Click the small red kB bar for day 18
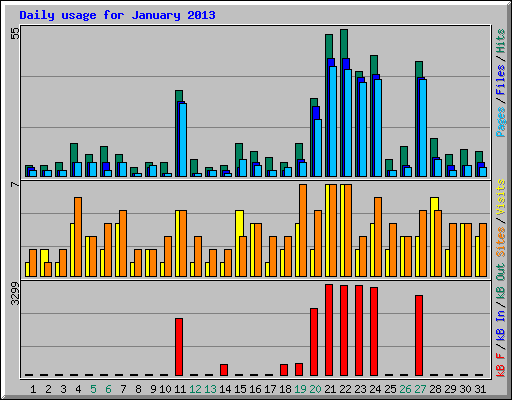This screenshot has height=400, width=512. [284, 370]
